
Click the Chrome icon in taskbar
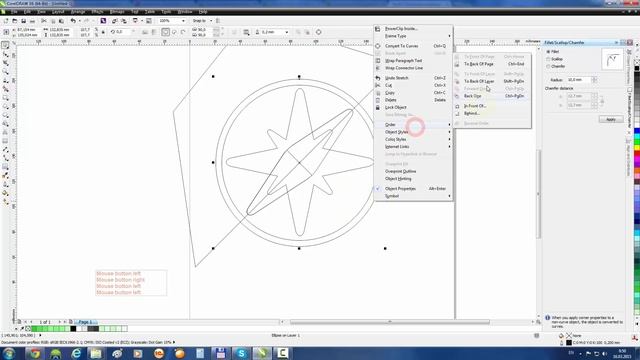click(35, 353)
